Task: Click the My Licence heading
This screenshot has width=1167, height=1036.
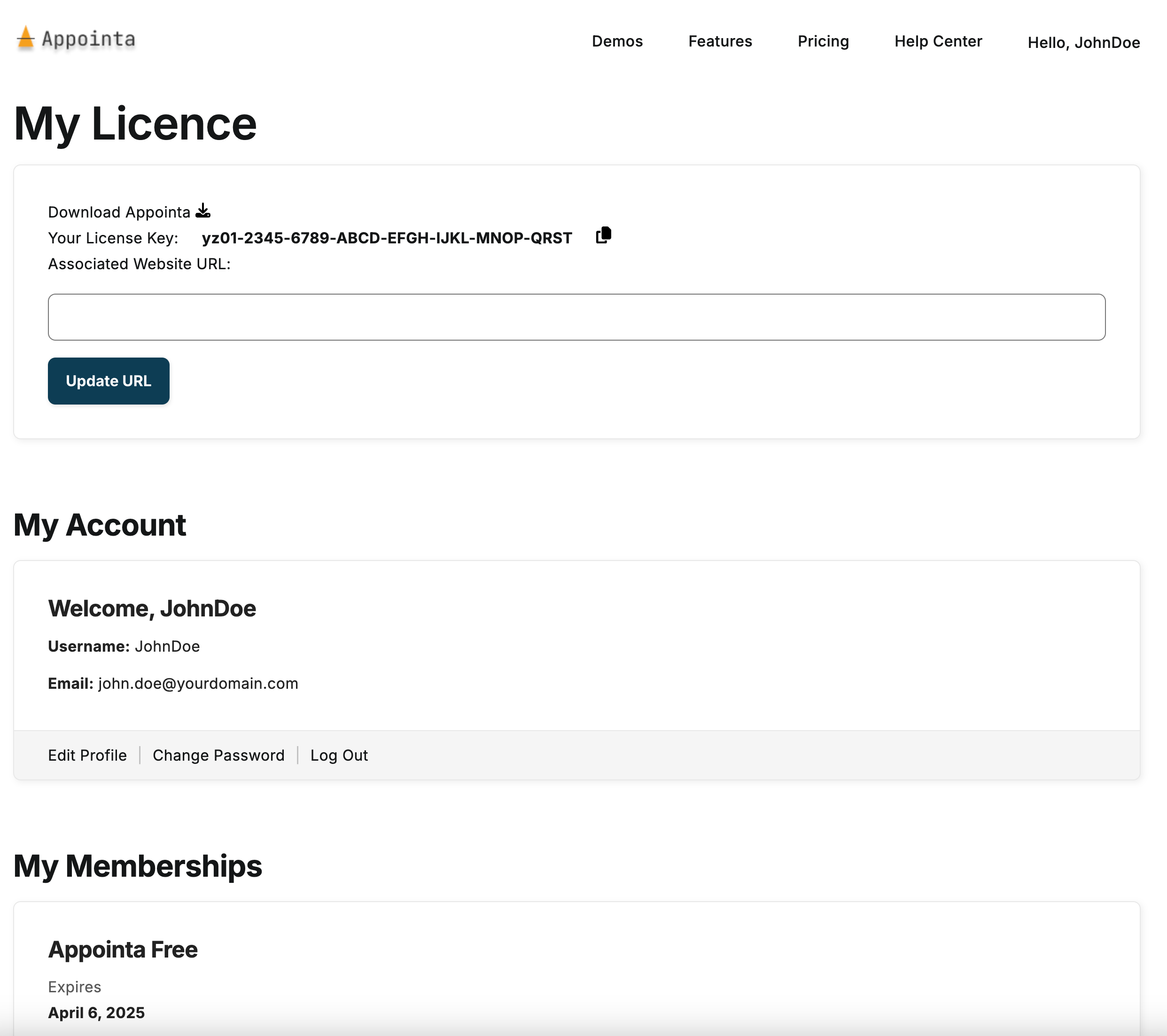Action: 135,124
